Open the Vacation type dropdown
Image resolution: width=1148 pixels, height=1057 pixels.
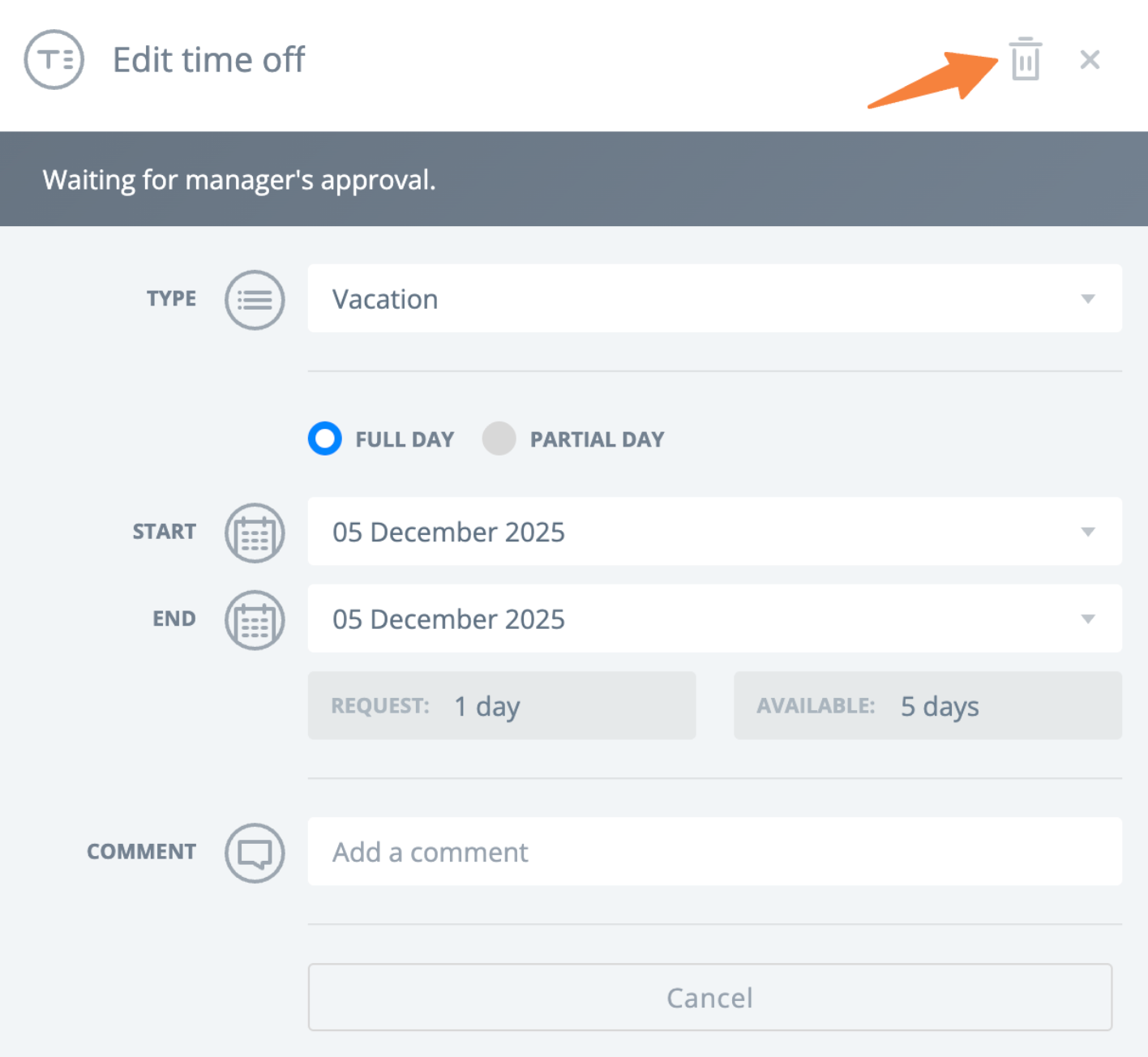click(x=713, y=298)
